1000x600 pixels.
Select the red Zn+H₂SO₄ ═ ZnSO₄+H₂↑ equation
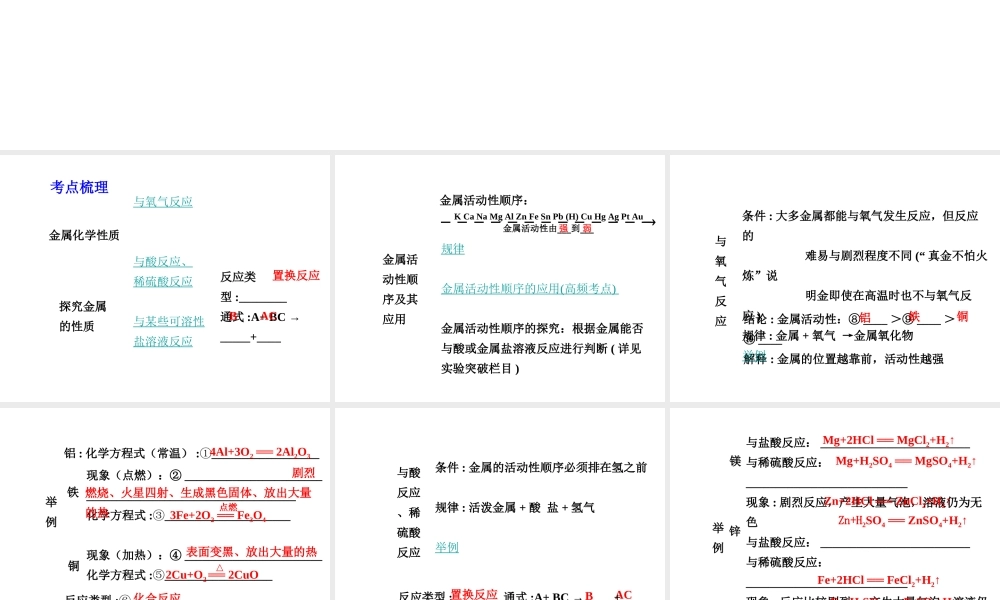coord(902,521)
